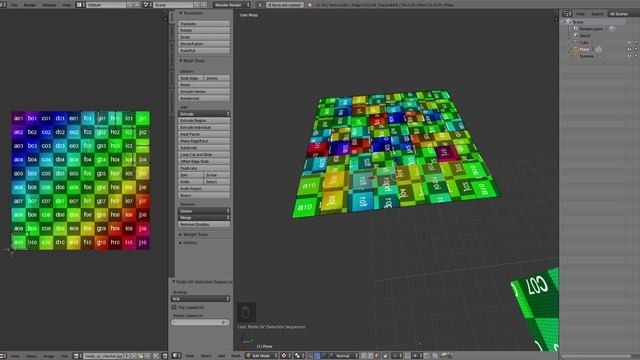Open the UVs menu in UV editor header
Image resolution: width=640 pixels, height=360 pixels.
[x=64, y=356]
